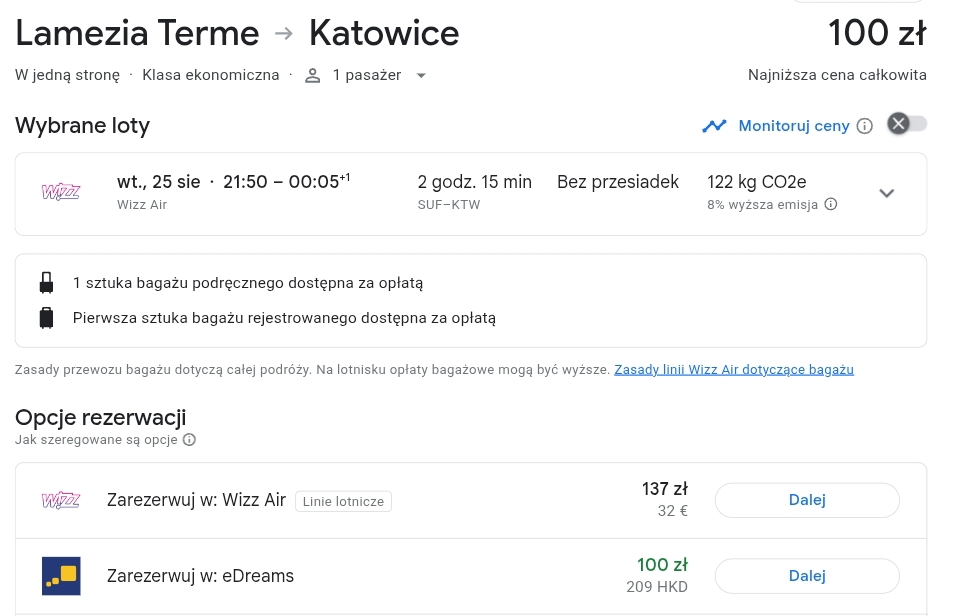Screen dimensions: 959x616
Task: Open the emissions info icon near 8% wyższa emisja
Action: [831, 204]
